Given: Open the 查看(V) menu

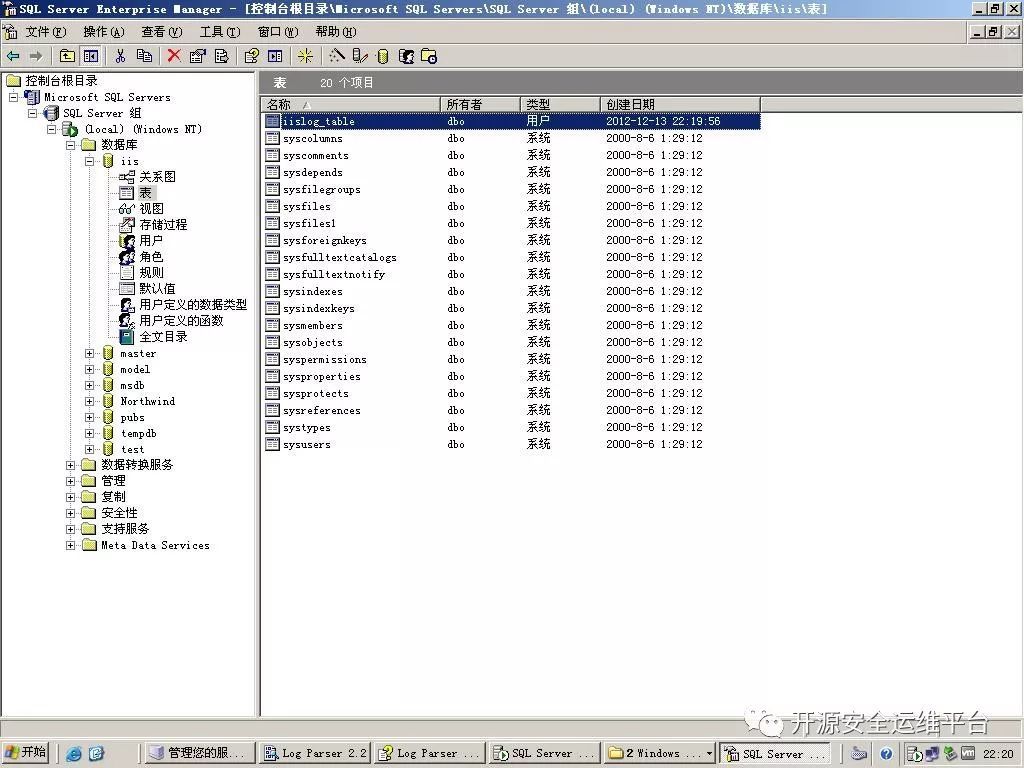Looking at the screenshot, I should 161,31.
